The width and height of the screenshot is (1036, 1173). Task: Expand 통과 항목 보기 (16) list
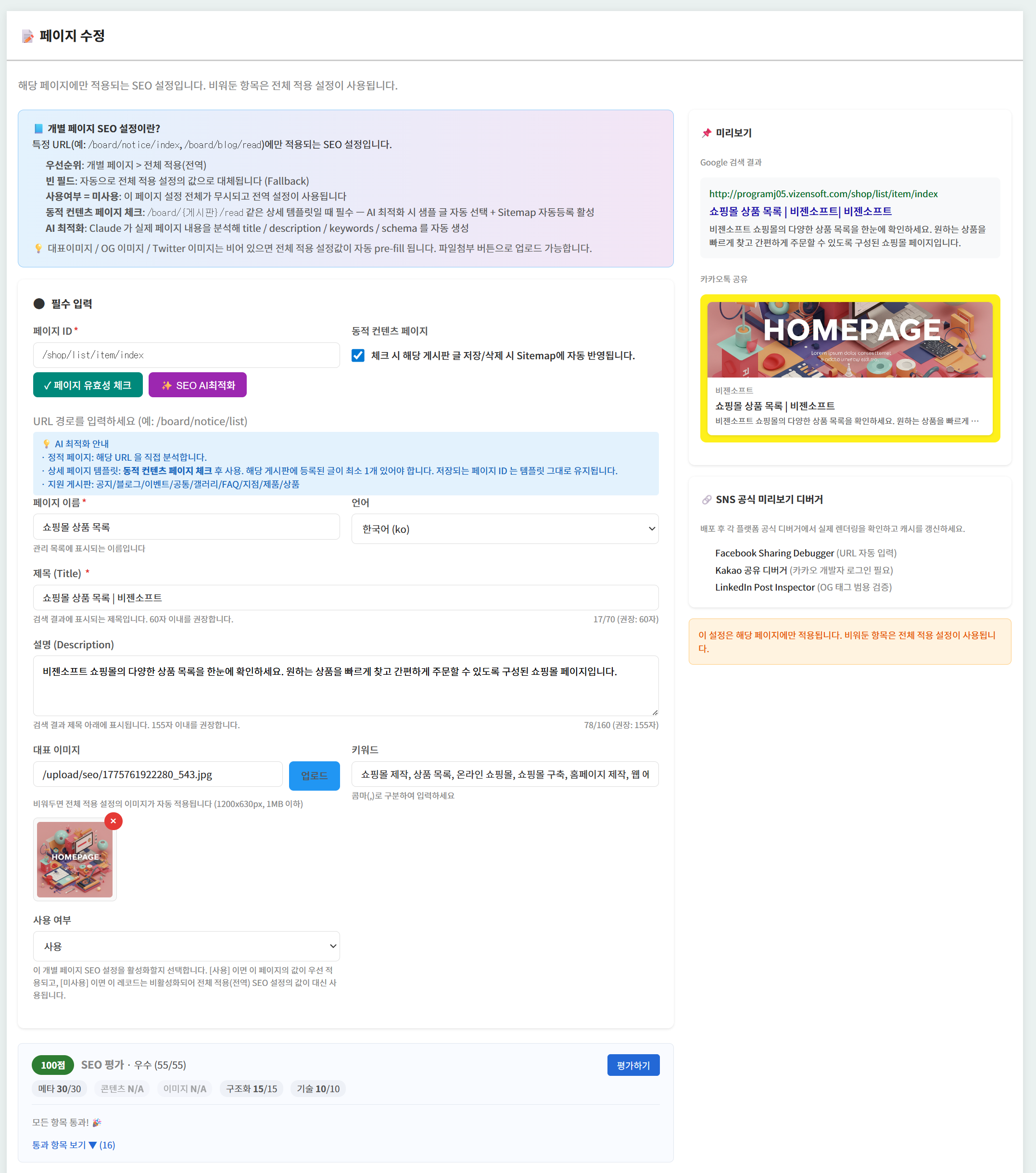(74, 1144)
